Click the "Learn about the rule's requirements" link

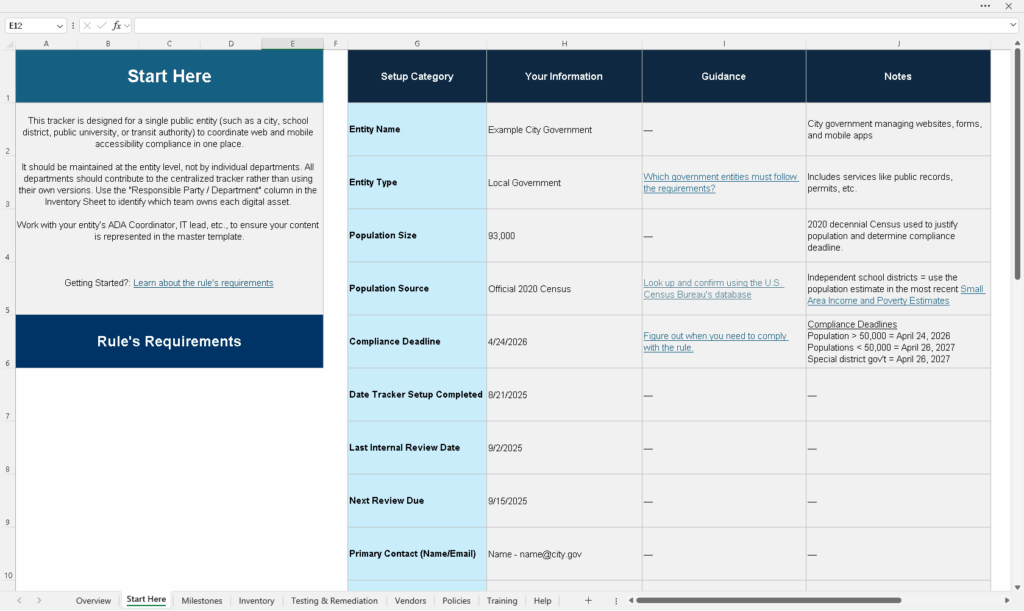tap(203, 282)
